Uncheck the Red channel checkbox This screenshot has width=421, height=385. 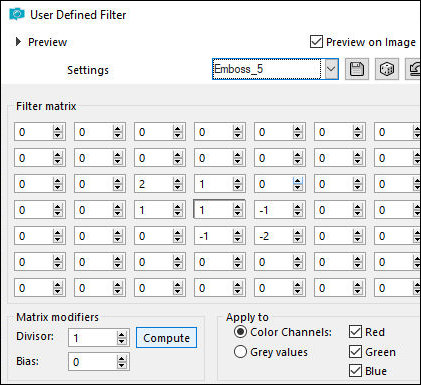coord(355,332)
